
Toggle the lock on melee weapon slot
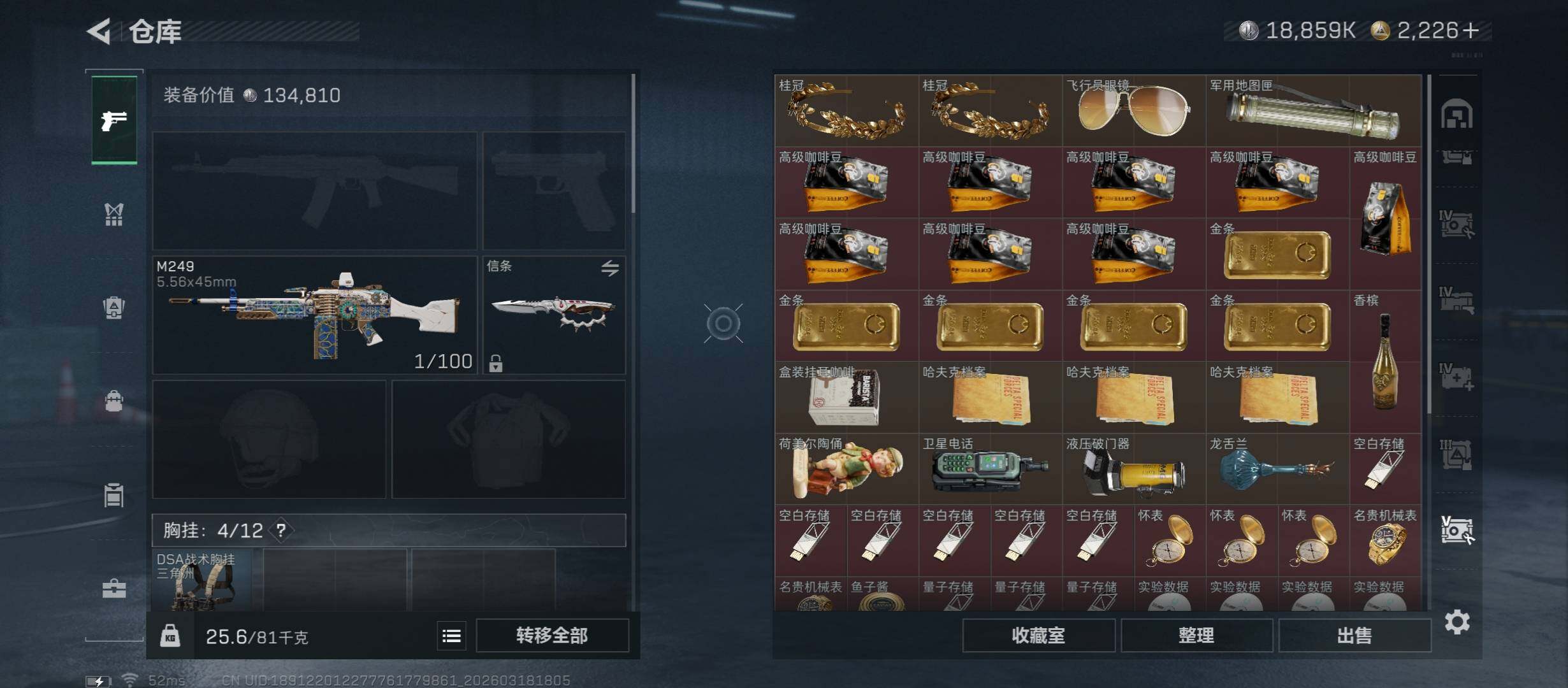[x=496, y=363]
